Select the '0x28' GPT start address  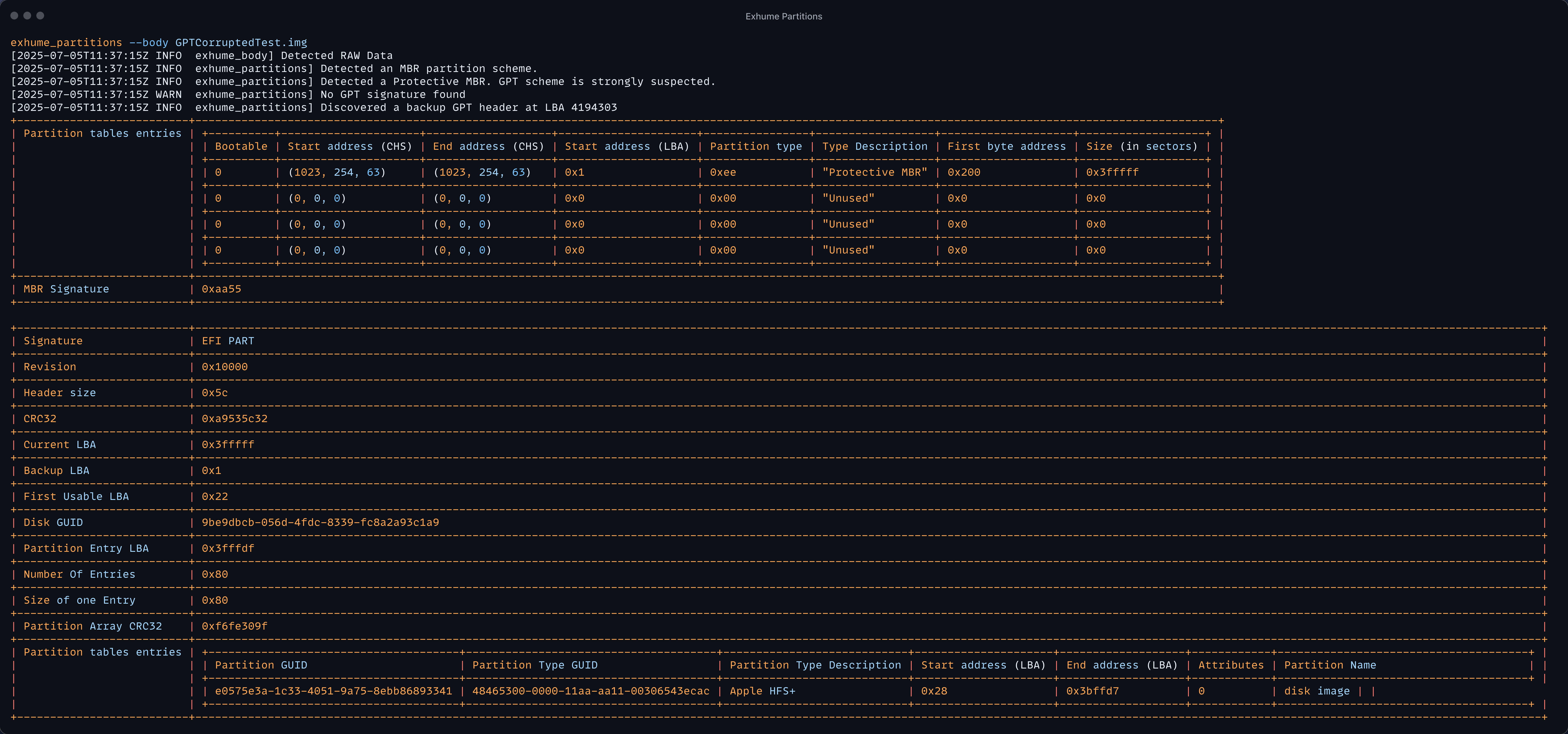pos(934,691)
